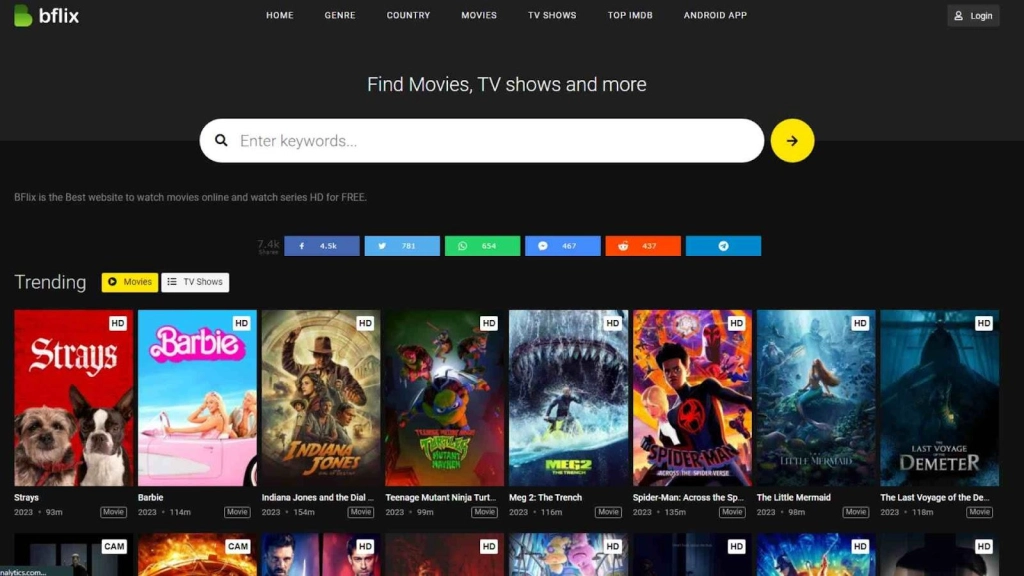Share via WhatsApp
The image size is (1024, 576).
point(482,245)
